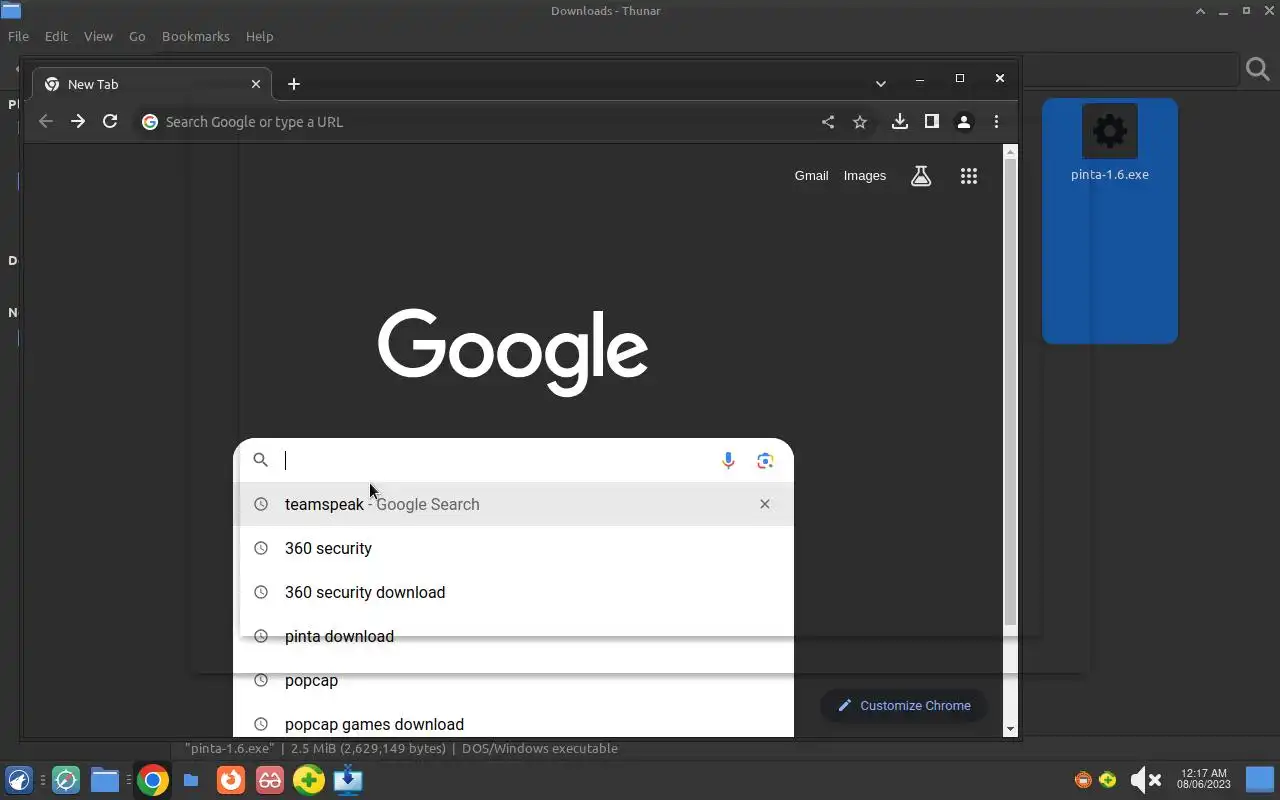This screenshot has width=1280, height=800.
Task: Open the wolf-head launcher in taskbar
Action: (x=19, y=780)
